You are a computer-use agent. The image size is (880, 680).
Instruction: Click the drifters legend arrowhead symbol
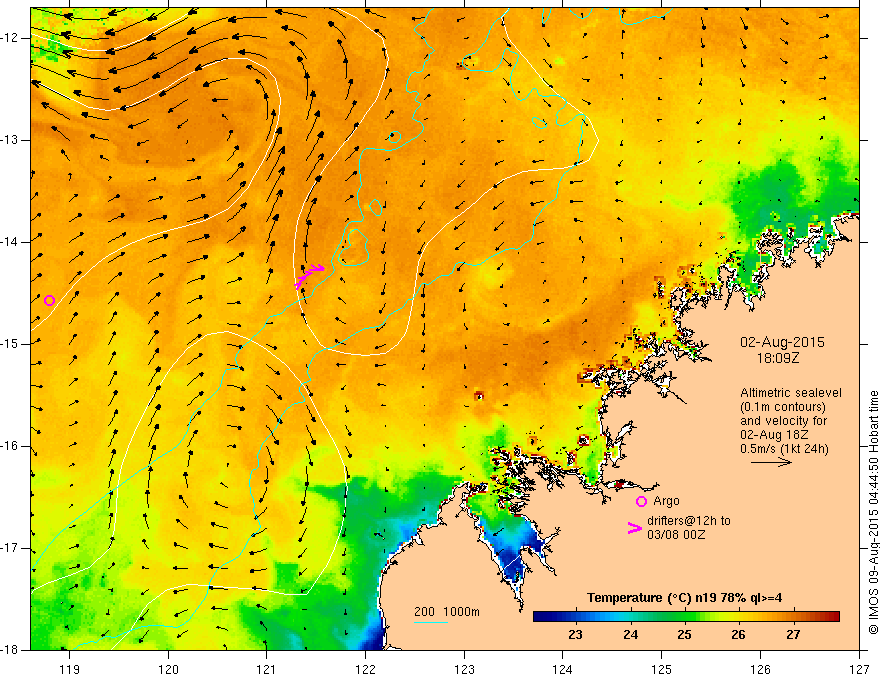click(x=635, y=527)
